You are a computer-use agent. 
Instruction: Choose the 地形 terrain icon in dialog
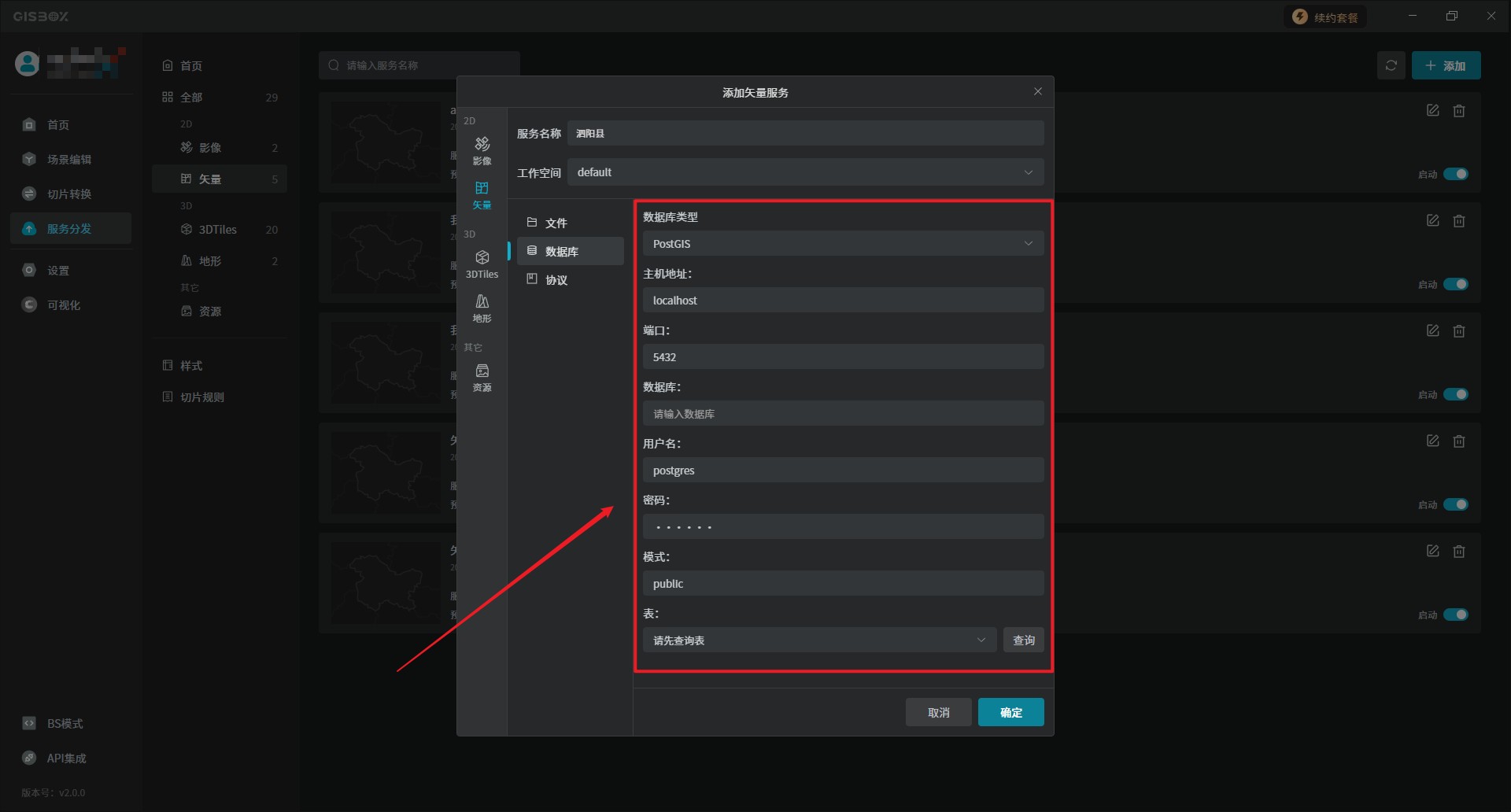coord(482,308)
